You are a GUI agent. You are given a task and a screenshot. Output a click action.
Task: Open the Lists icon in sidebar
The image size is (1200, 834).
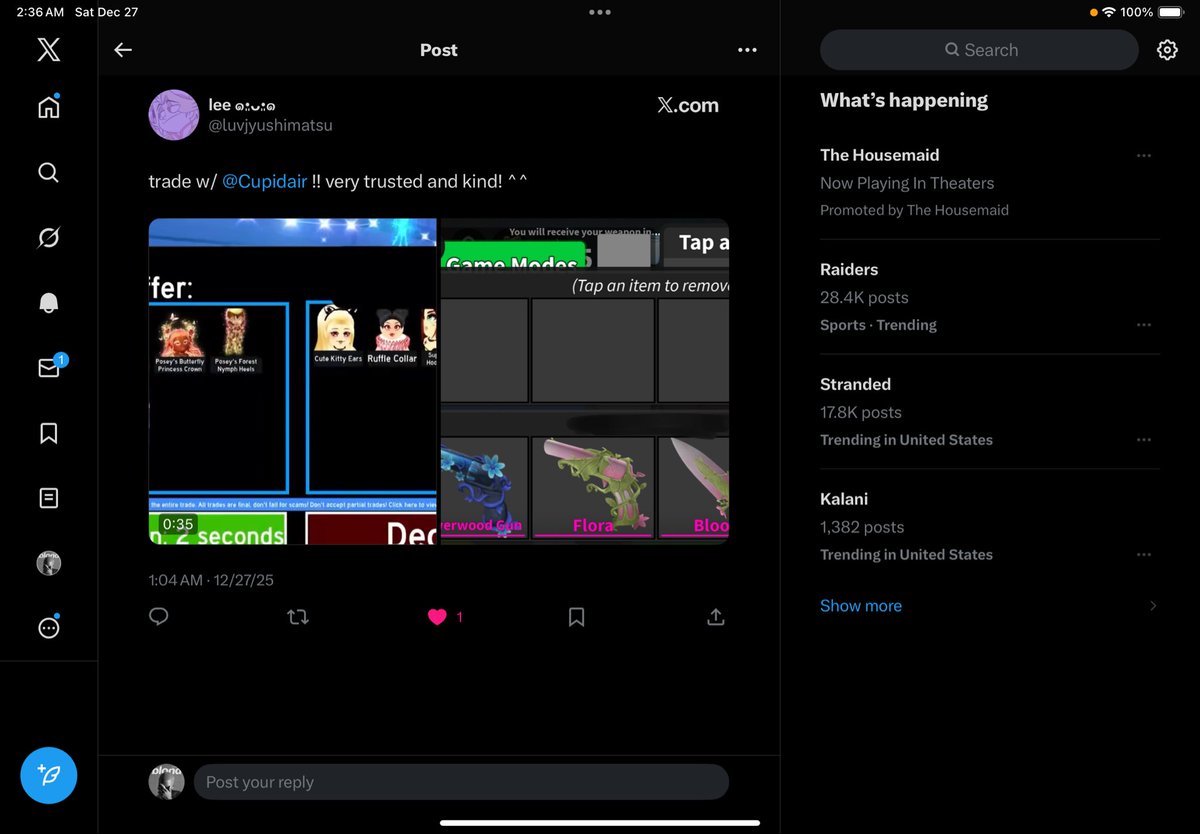pyautogui.click(x=48, y=498)
